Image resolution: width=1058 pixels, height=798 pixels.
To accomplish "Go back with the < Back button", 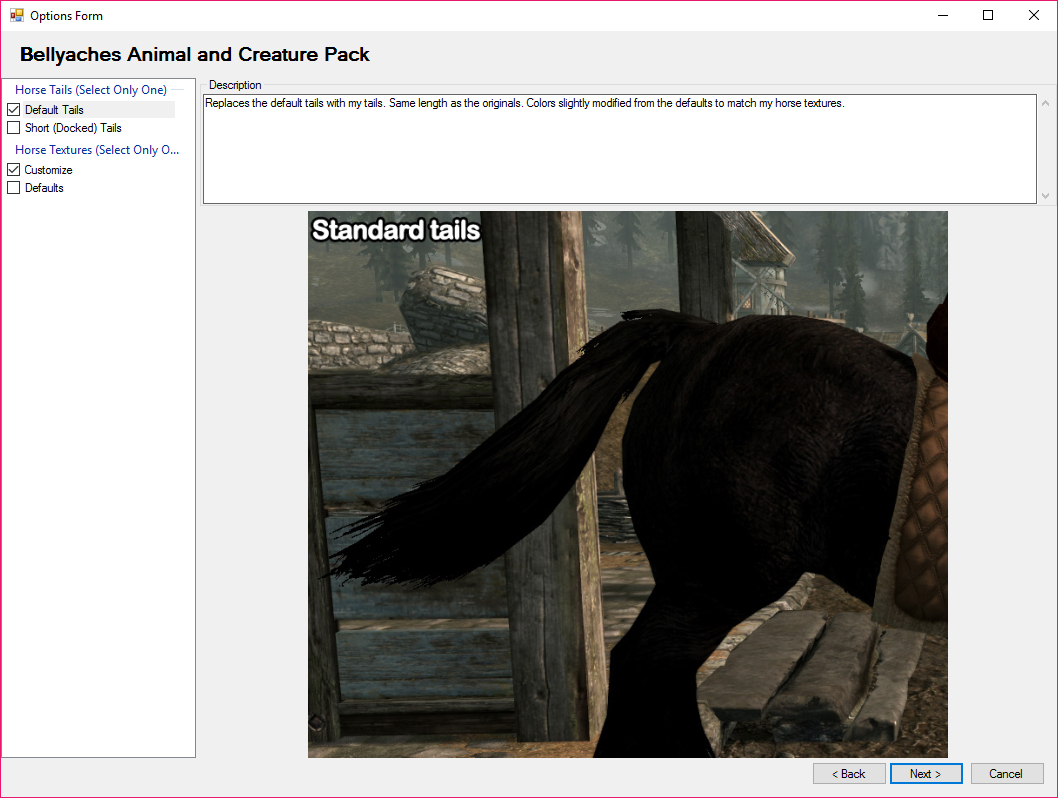I will pos(849,774).
